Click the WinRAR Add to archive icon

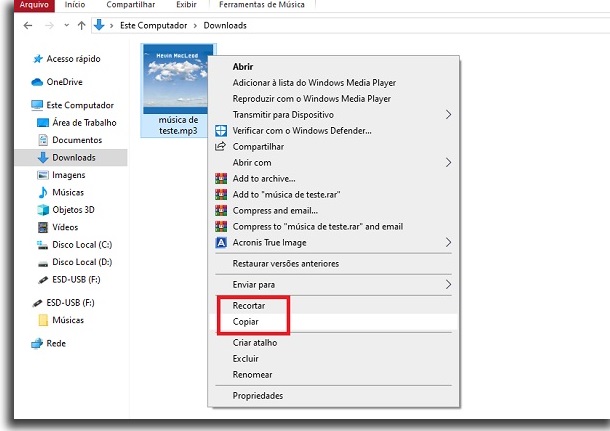[x=223, y=178]
